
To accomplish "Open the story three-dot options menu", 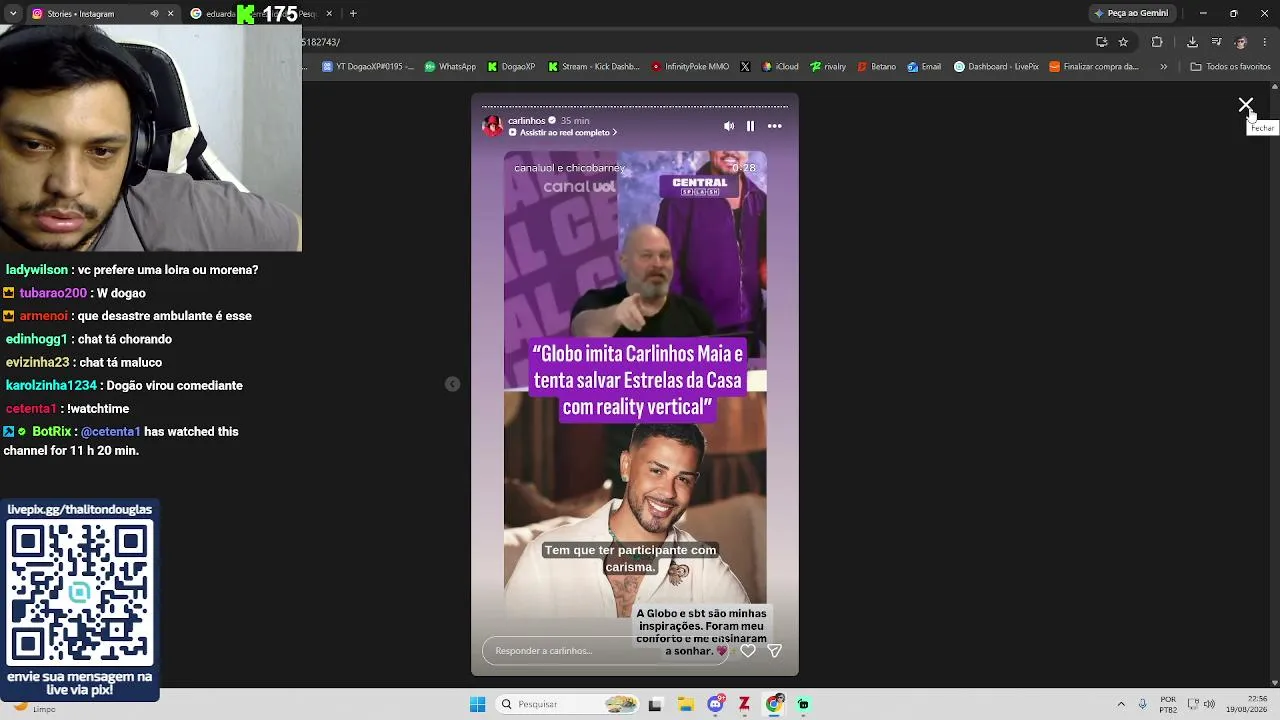I will pyautogui.click(x=775, y=126).
